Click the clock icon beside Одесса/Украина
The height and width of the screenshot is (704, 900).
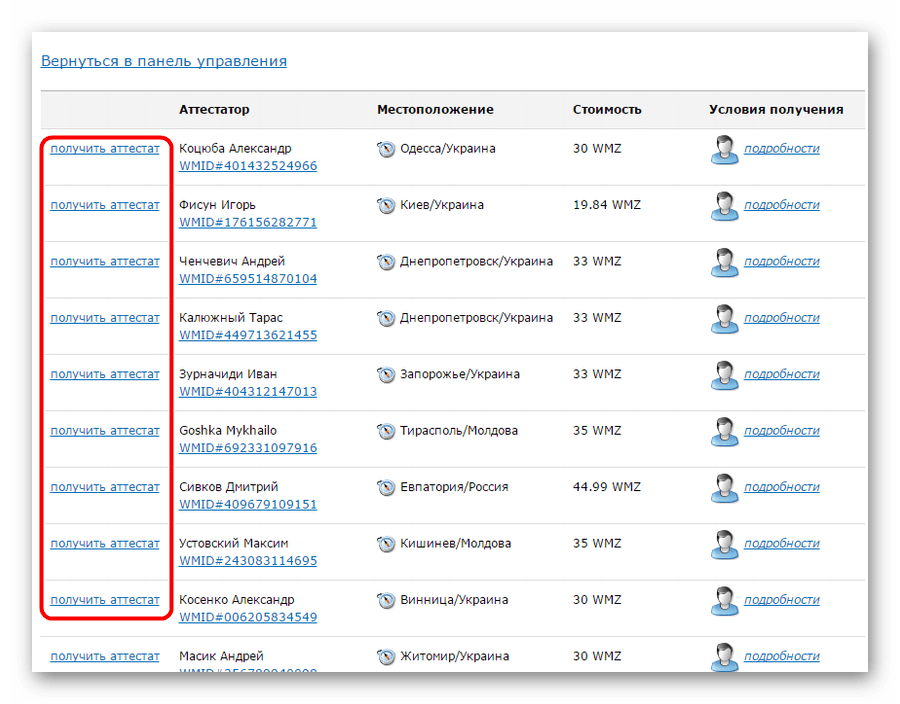[x=386, y=150]
